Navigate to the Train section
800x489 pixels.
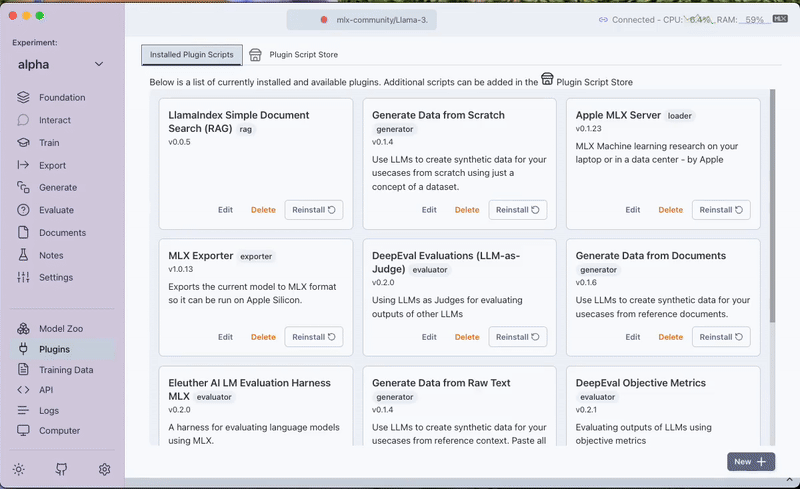click(x=49, y=143)
